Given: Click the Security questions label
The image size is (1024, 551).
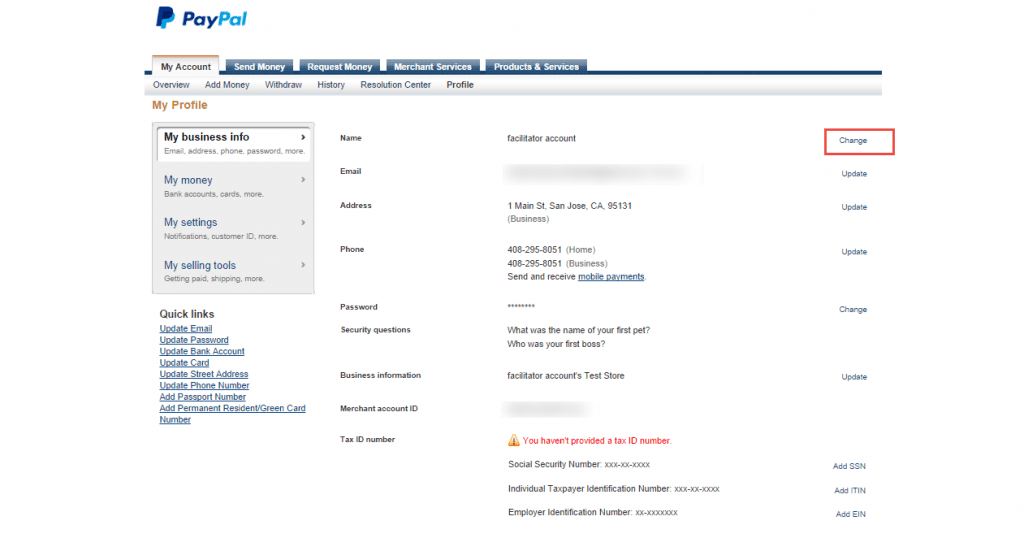Looking at the screenshot, I should 376,330.
